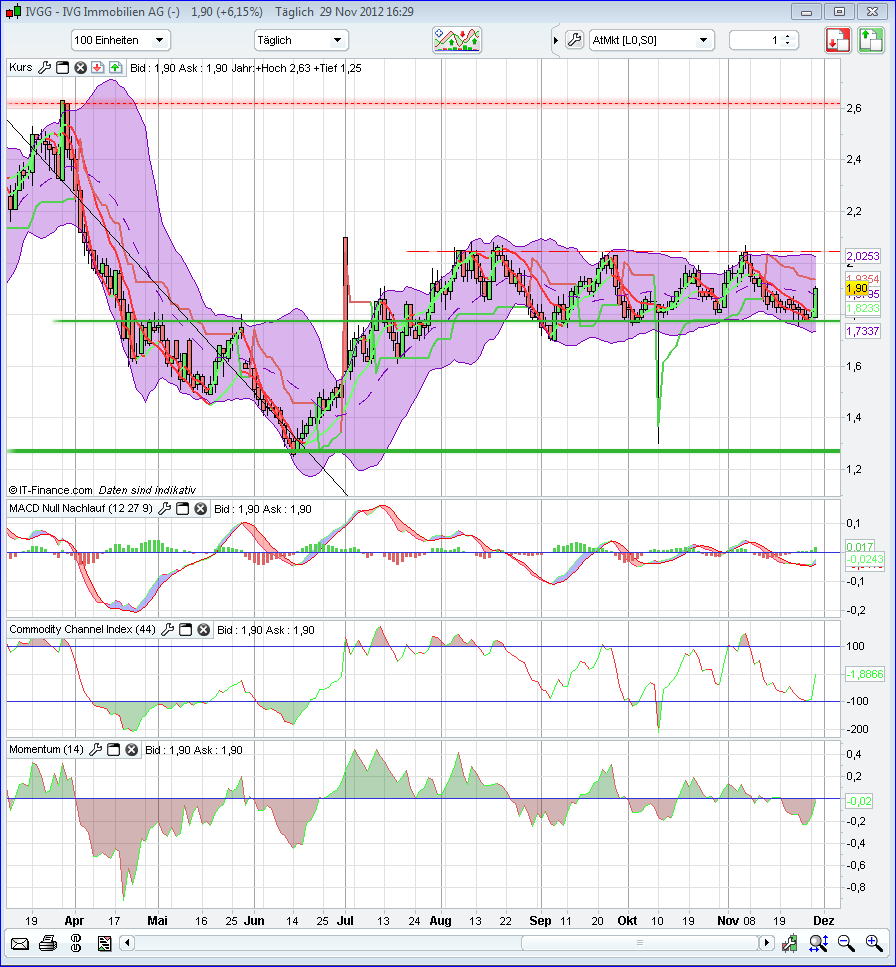This screenshot has width=896, height=967.
Task: Click the MACD settings wrench icon
Action: pos(164,509)
